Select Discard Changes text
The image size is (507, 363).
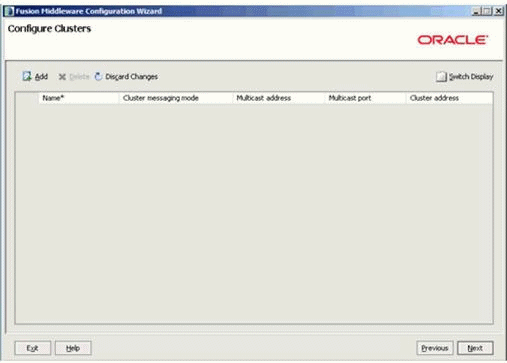(131, 77)
